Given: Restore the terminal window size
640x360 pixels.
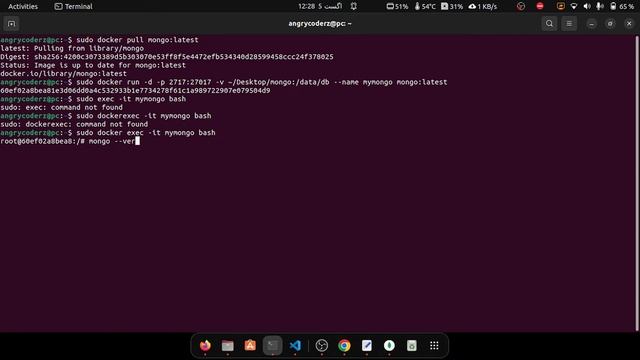Looking at the screenshot, I should (610, 24).
